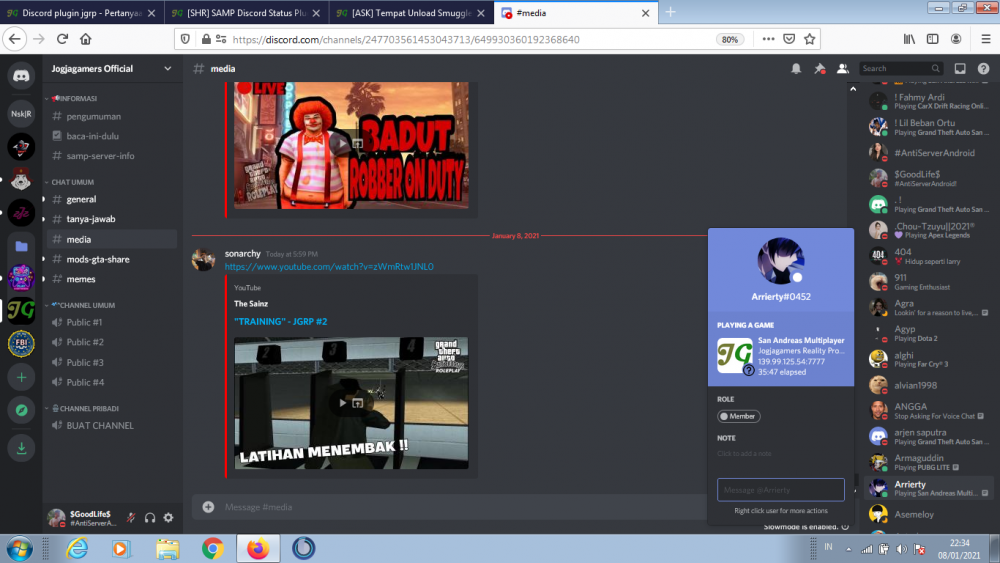Open Discord home direct messages
This screenshot has width=1000, height=563.
pyautogui.click(x=21, y=76)
